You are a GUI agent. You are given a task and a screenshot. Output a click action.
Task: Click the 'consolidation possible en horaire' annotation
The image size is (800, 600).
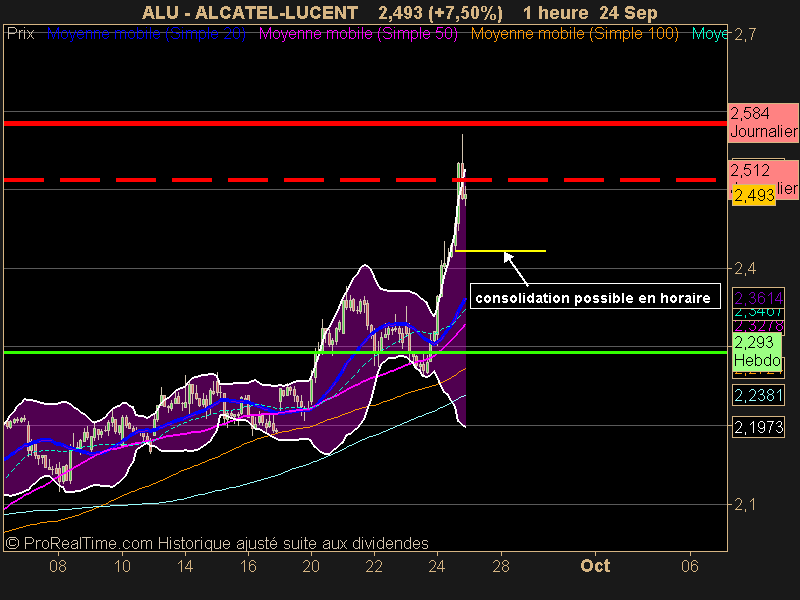tap(595, 297)
